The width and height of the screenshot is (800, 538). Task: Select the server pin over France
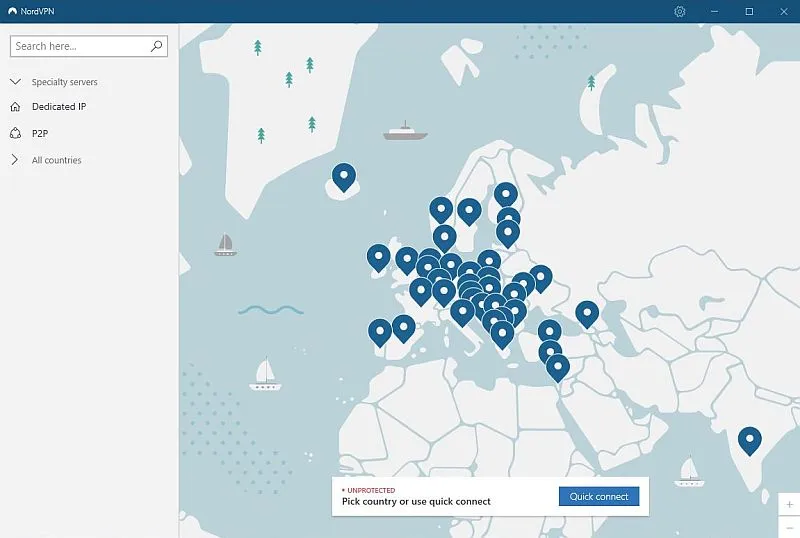click(x=421, y=291)
